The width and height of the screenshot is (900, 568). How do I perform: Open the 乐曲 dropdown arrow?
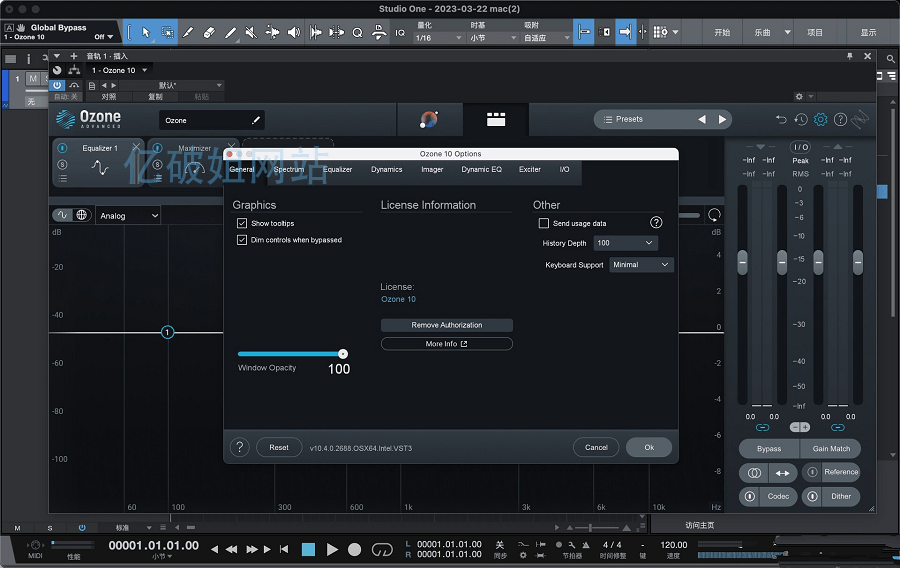coord(788,33)
